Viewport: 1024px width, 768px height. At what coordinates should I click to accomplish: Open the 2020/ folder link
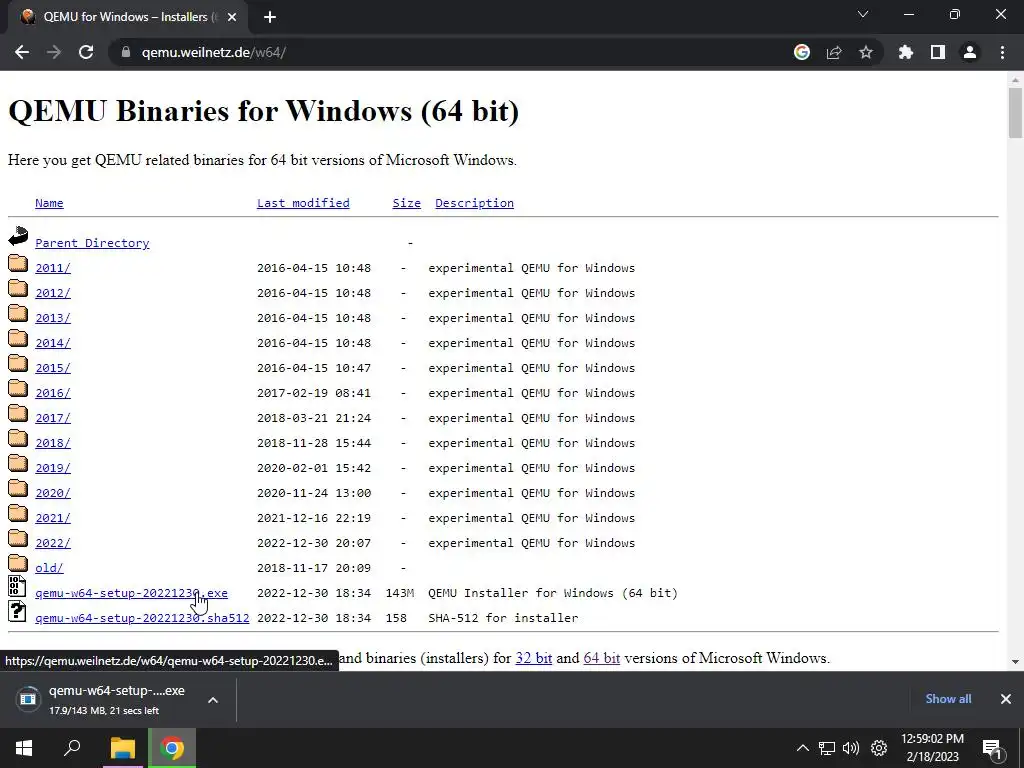click(x=53, y=493)
